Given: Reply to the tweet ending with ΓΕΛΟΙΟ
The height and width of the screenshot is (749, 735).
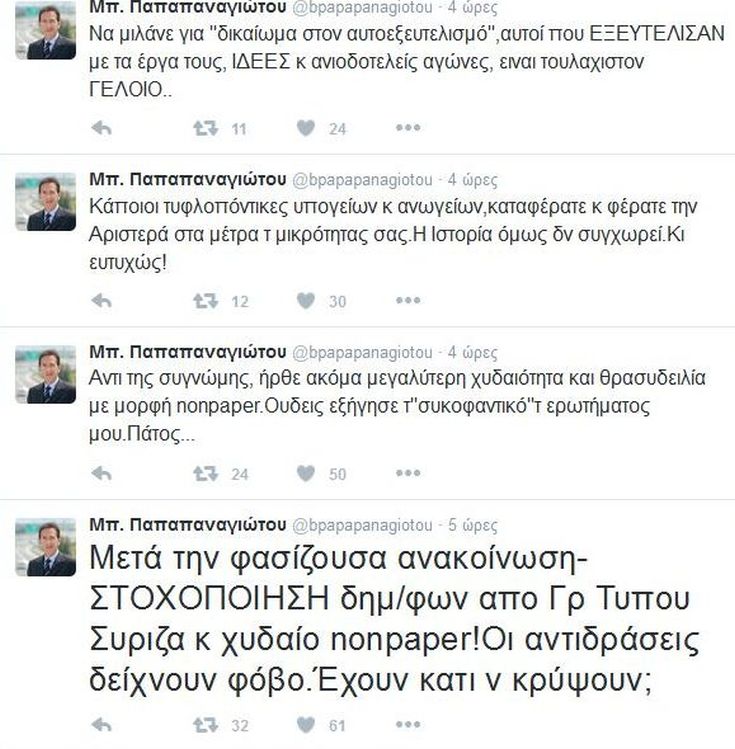Looking at the screenshot, I should click(x=101, y=128).
